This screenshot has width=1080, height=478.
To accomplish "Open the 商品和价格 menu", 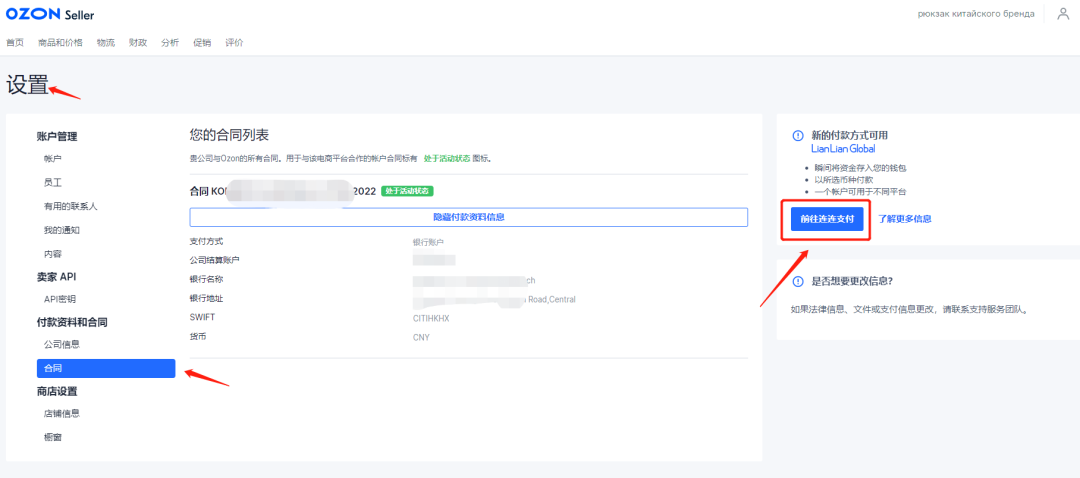I will tap(60, 42).
